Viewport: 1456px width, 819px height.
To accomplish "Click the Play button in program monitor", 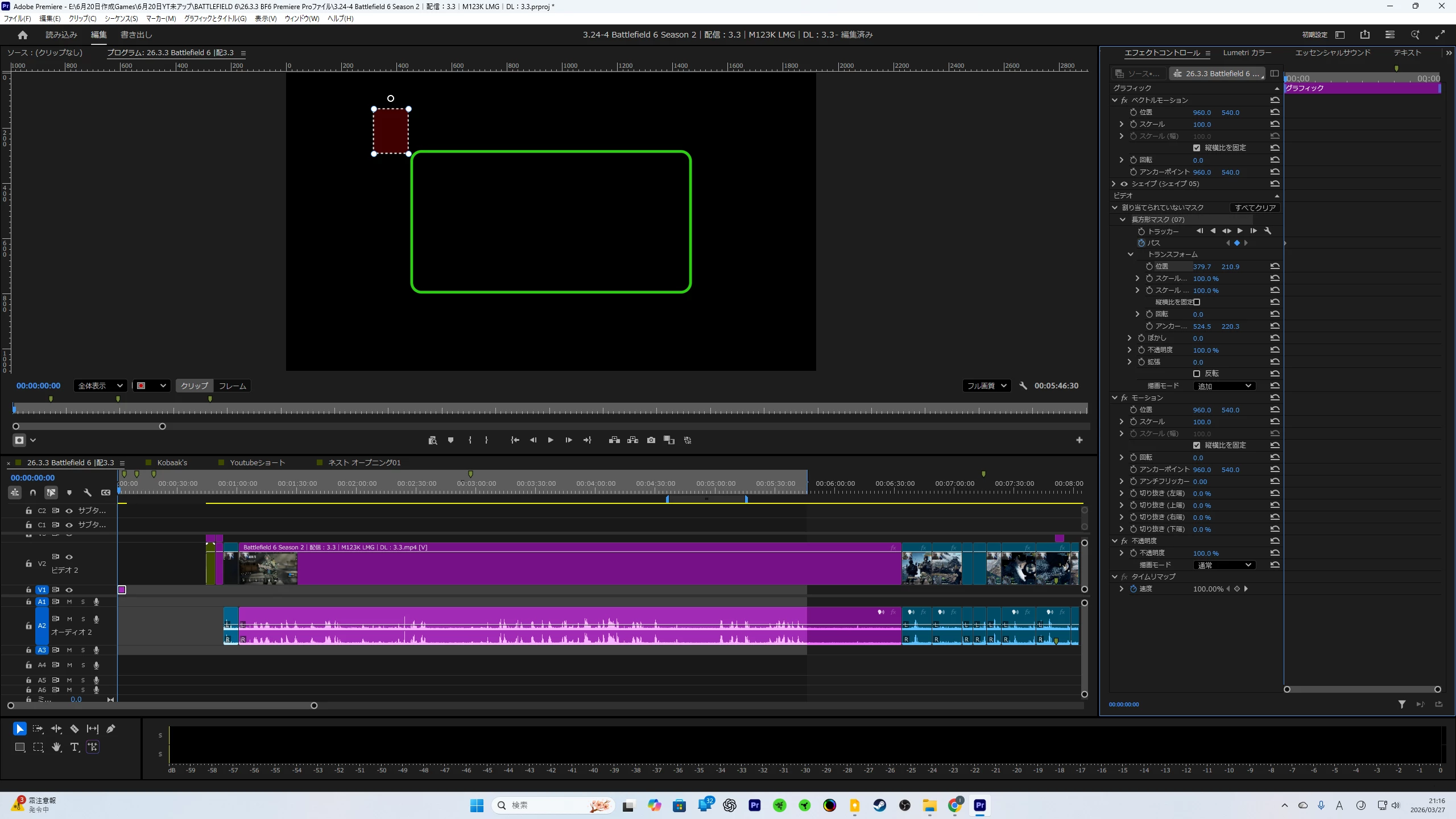I will pyautogui.click(x=551, y=440).
